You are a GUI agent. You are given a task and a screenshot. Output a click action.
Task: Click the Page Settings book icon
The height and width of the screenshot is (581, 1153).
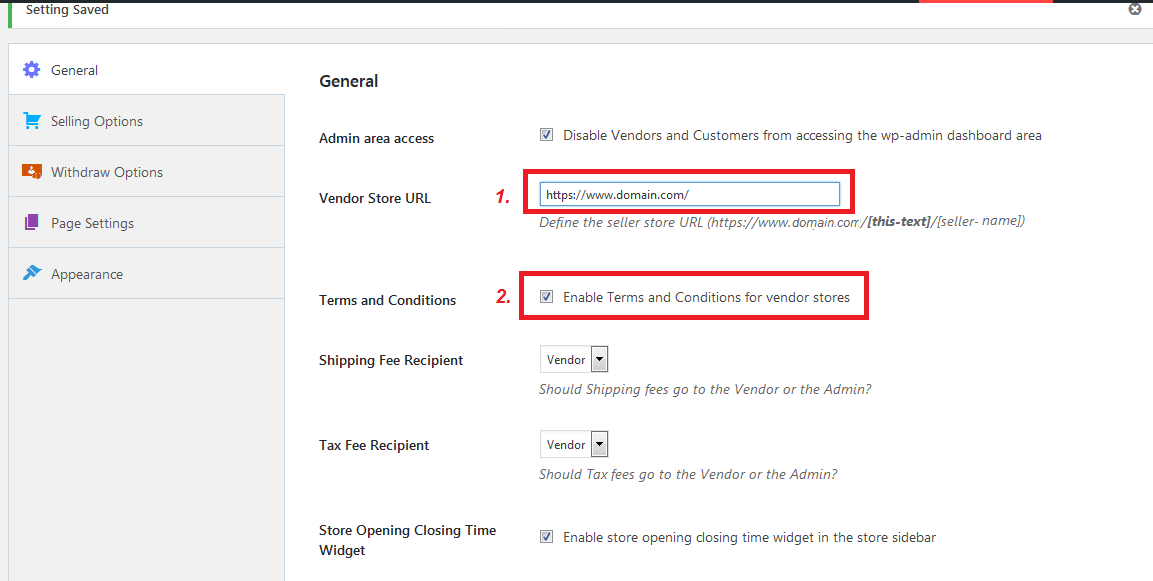[x=31, y=222]
